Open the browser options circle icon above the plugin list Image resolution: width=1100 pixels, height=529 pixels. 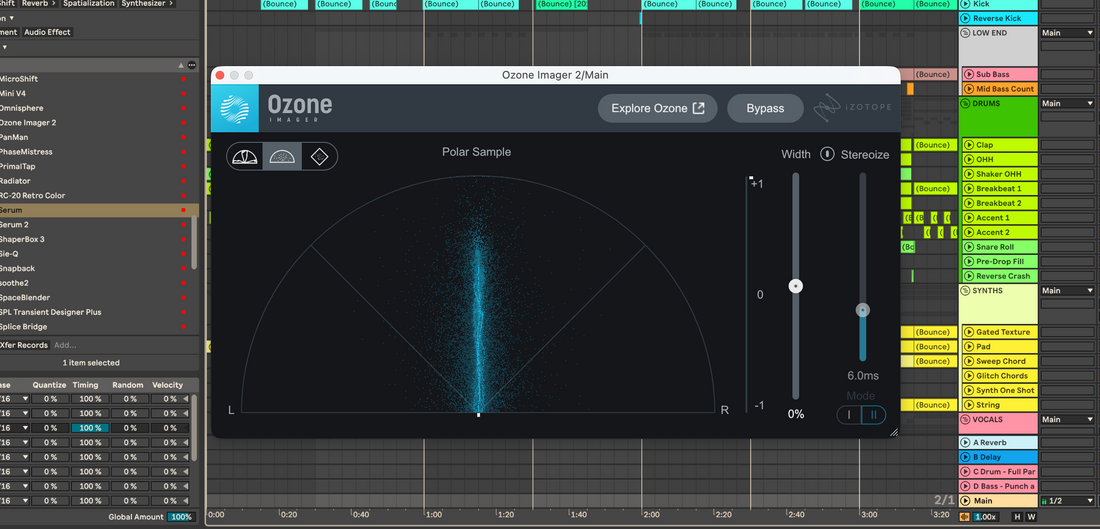[x=192, y=65]
